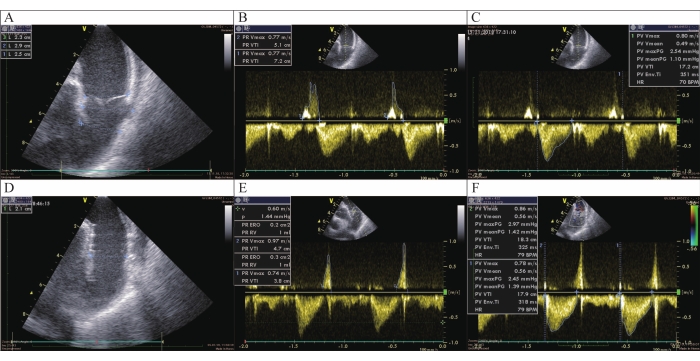Select the PR VTI 3.8 cm row in panel E
This screenshot has height=361, width=700.
(263, 281)
